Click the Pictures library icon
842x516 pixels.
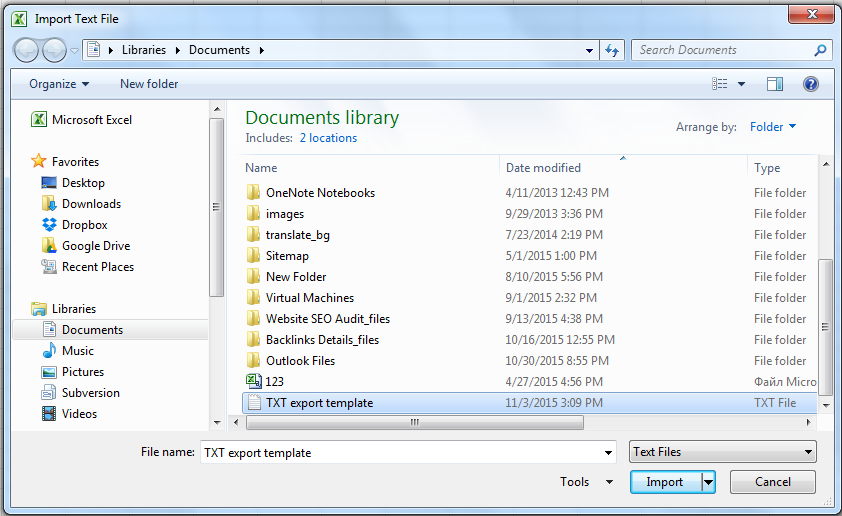click(49, 372)
